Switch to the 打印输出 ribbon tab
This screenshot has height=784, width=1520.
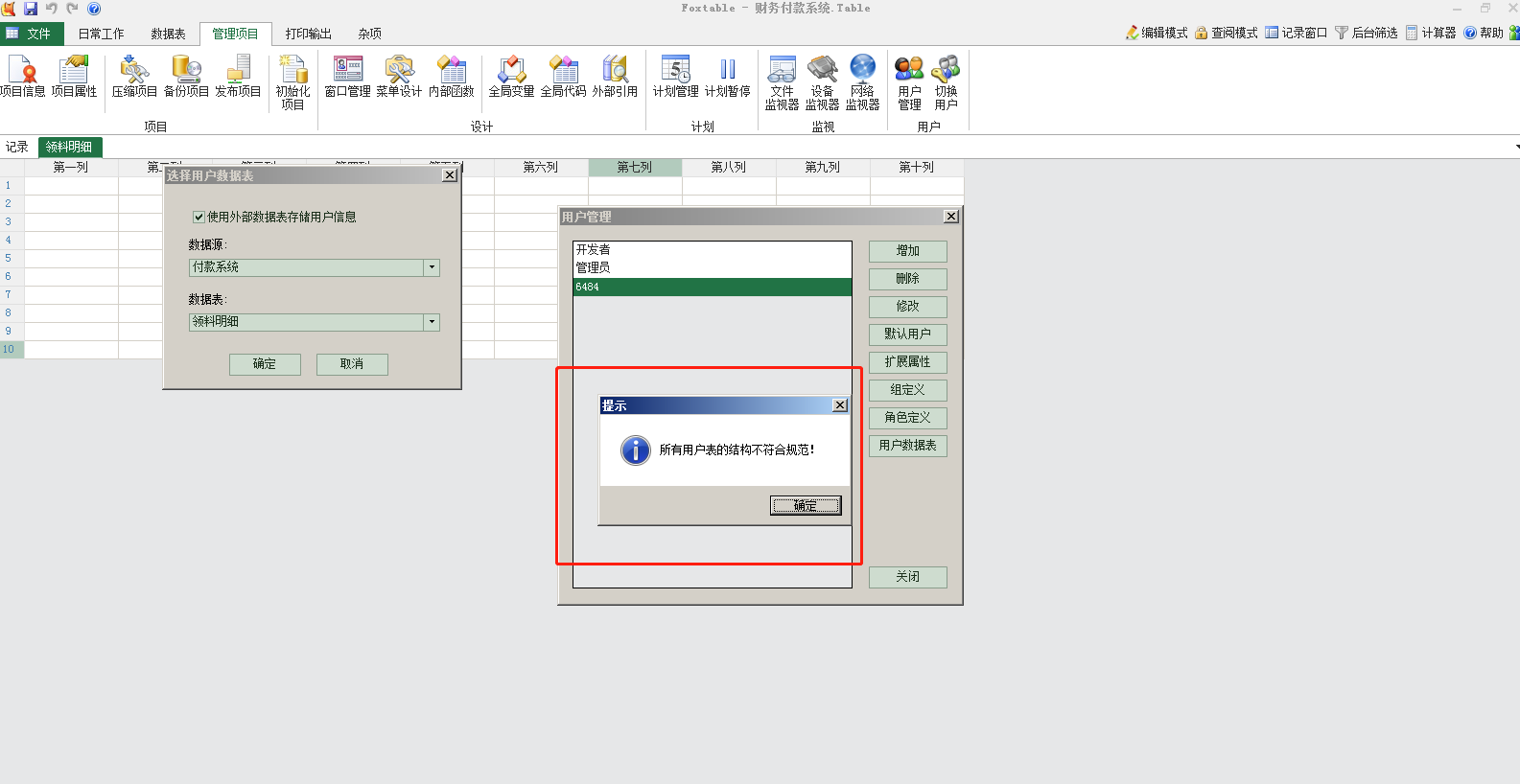(x=308, y=34)
